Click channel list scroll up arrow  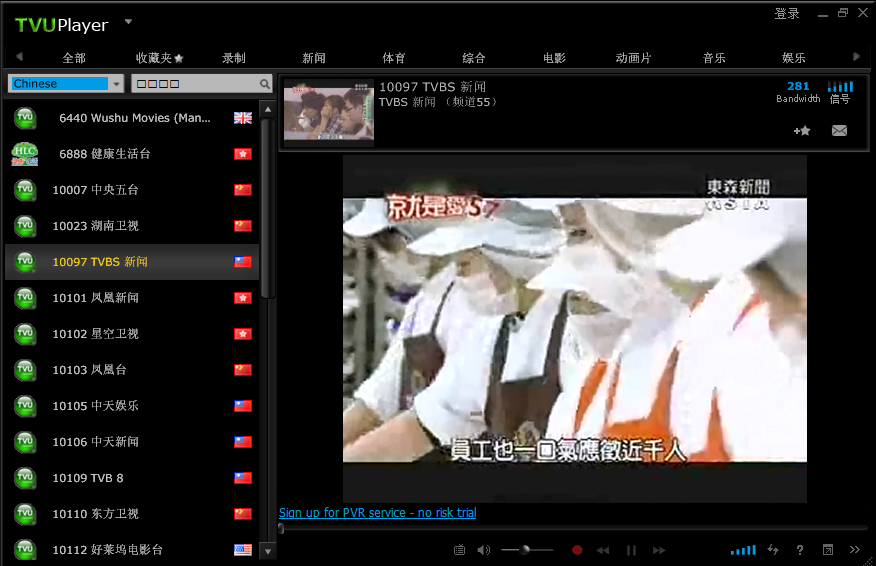tap(268, 110)
